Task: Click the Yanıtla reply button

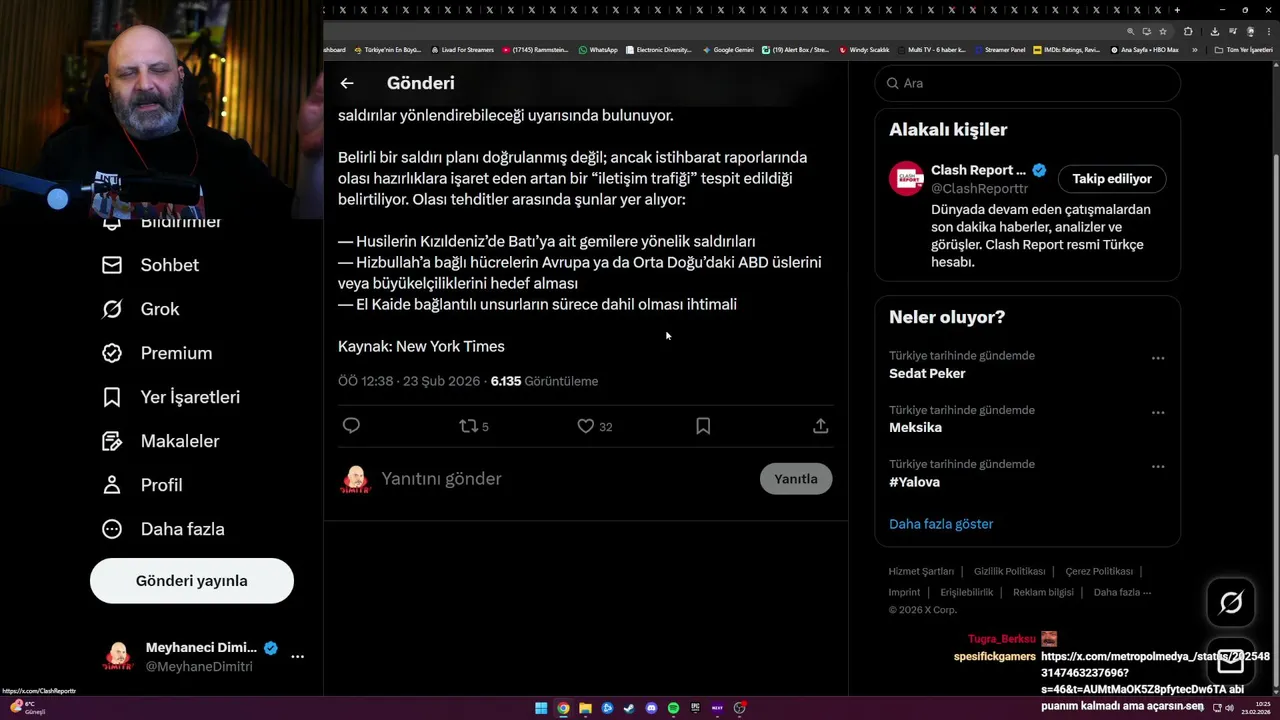Action: [x=796, y=479]
